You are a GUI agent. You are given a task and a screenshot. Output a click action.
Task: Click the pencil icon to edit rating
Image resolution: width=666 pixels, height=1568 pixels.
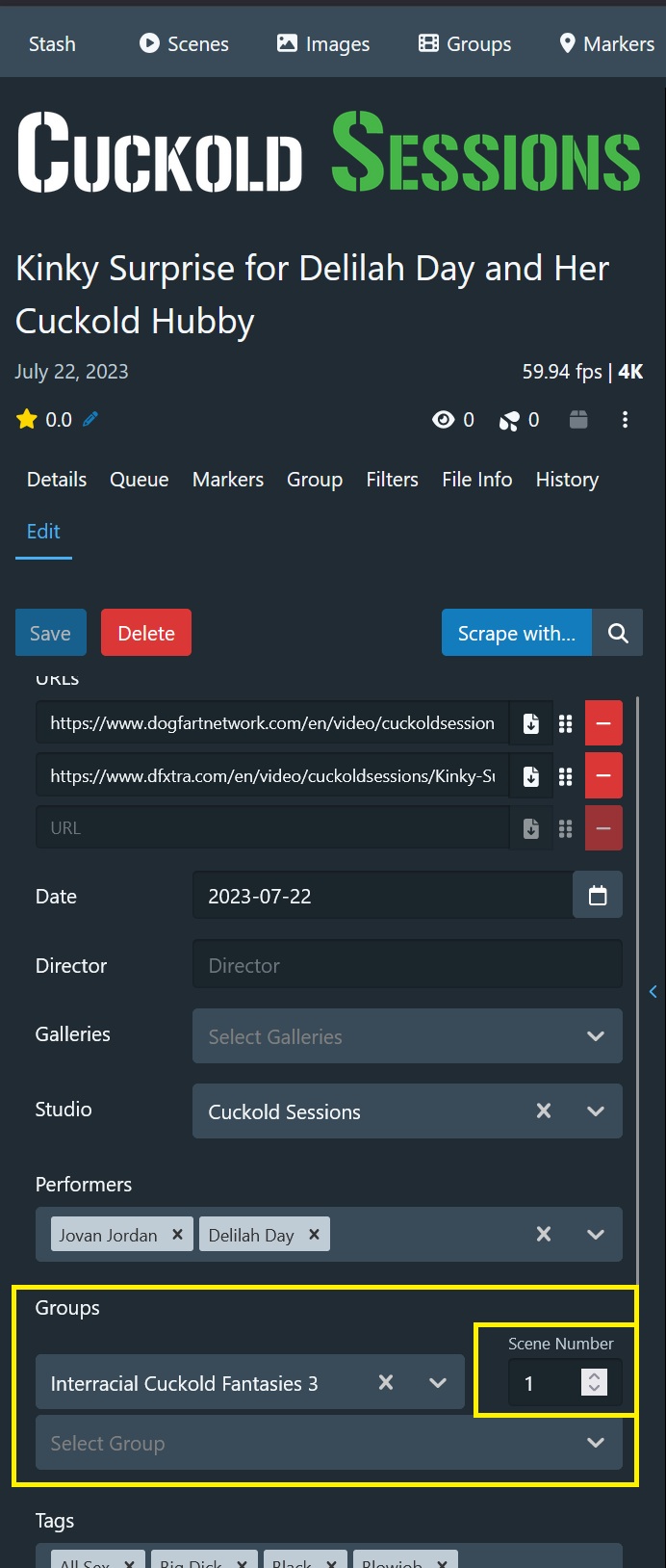[90, 419]
